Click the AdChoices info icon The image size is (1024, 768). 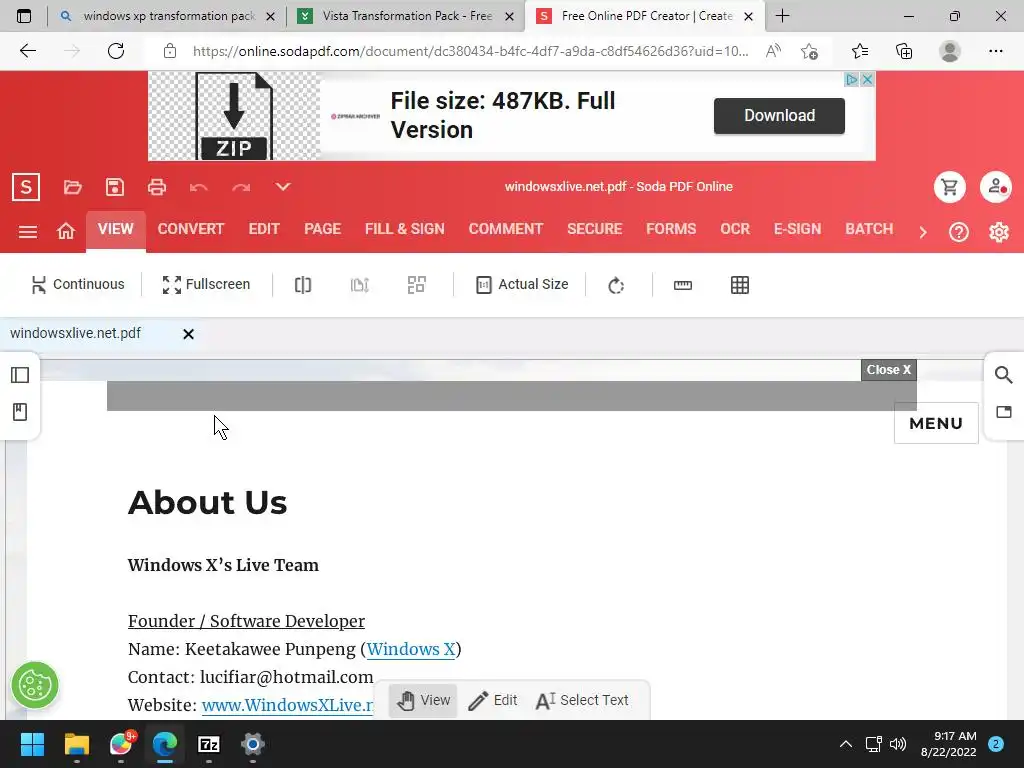pos(852,80)
